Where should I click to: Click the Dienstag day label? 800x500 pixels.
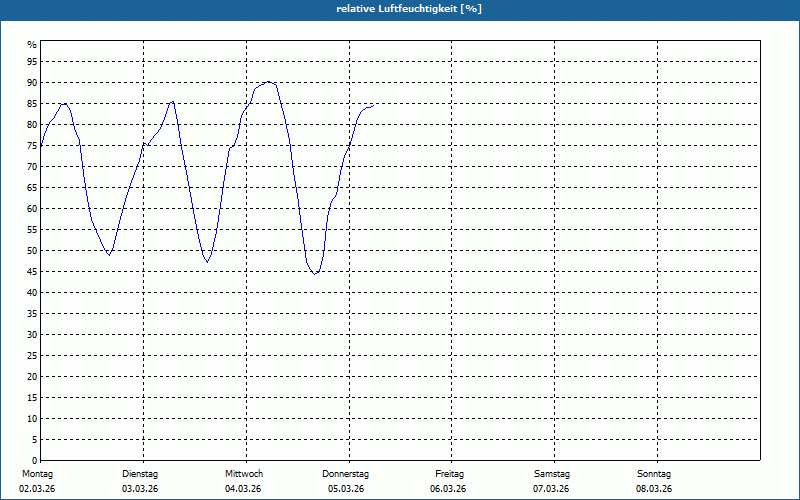(x=140, y=474)
